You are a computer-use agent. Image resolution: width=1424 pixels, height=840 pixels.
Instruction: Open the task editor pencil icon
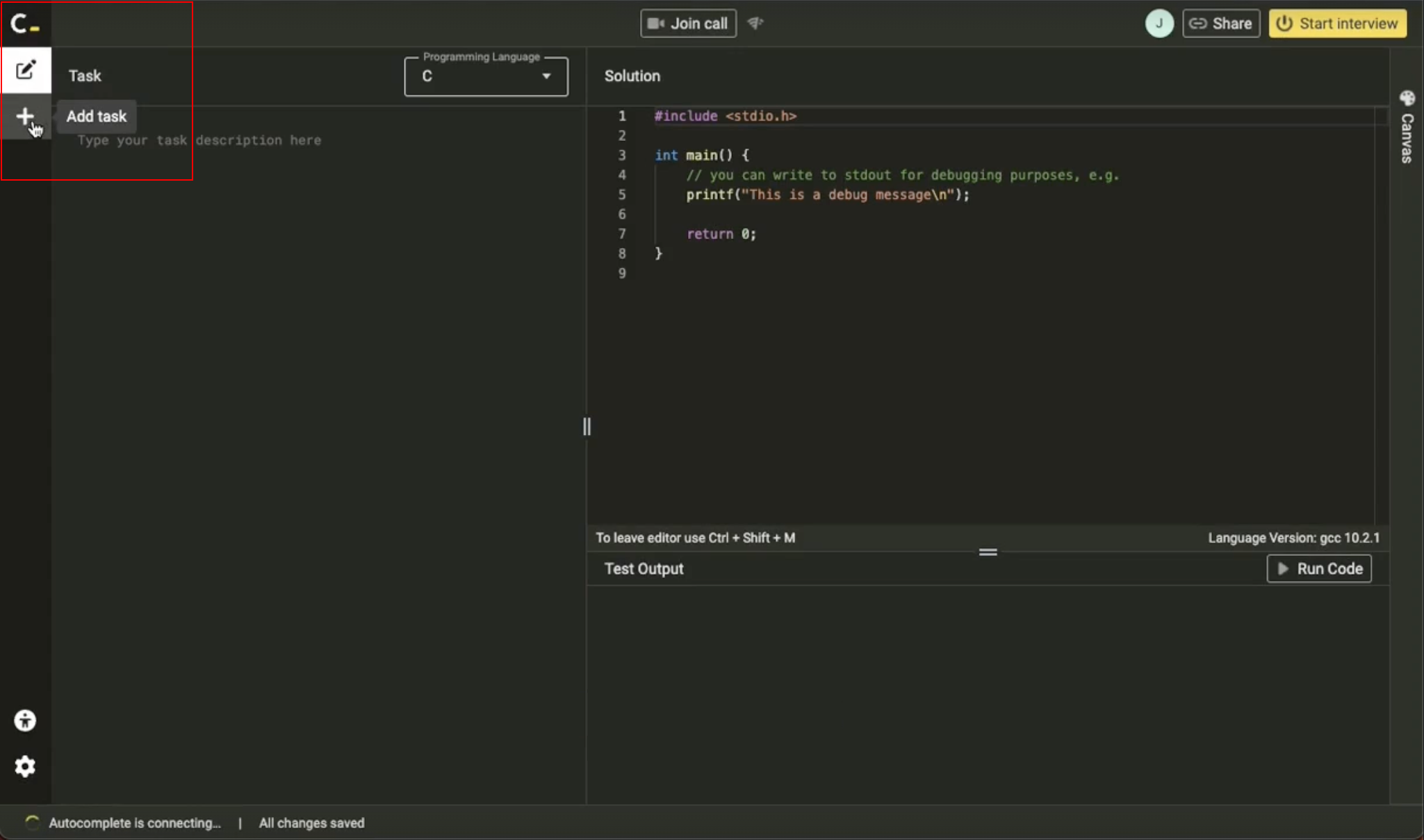(26, 70)
